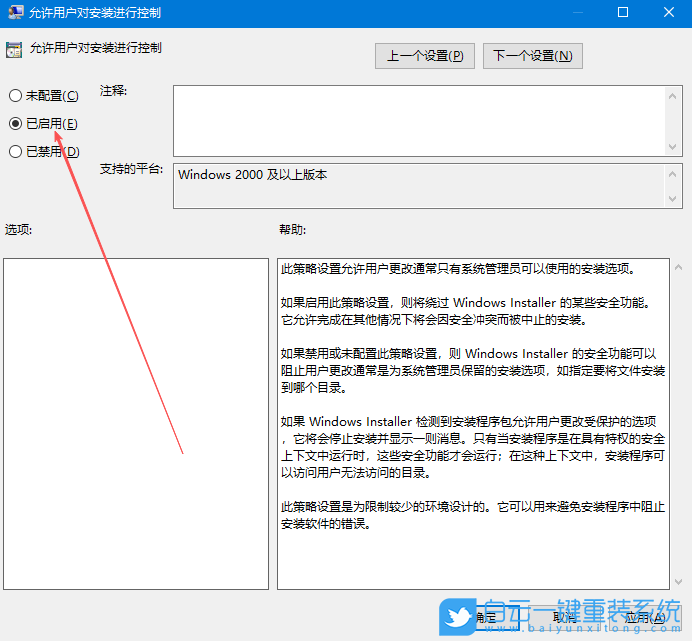Image resolution: width=692 pixels, height=641 pixels.
Task: Click the 取消 cancel button
Action: (x=566, y=618)
